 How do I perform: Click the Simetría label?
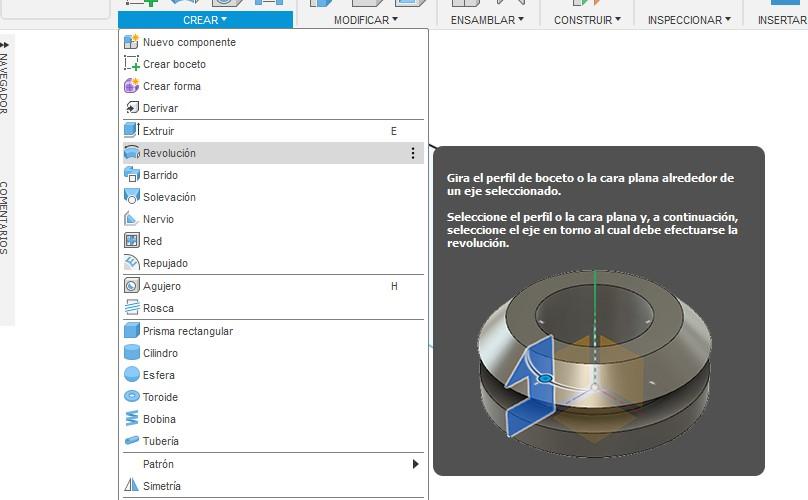tap(162, 486)
